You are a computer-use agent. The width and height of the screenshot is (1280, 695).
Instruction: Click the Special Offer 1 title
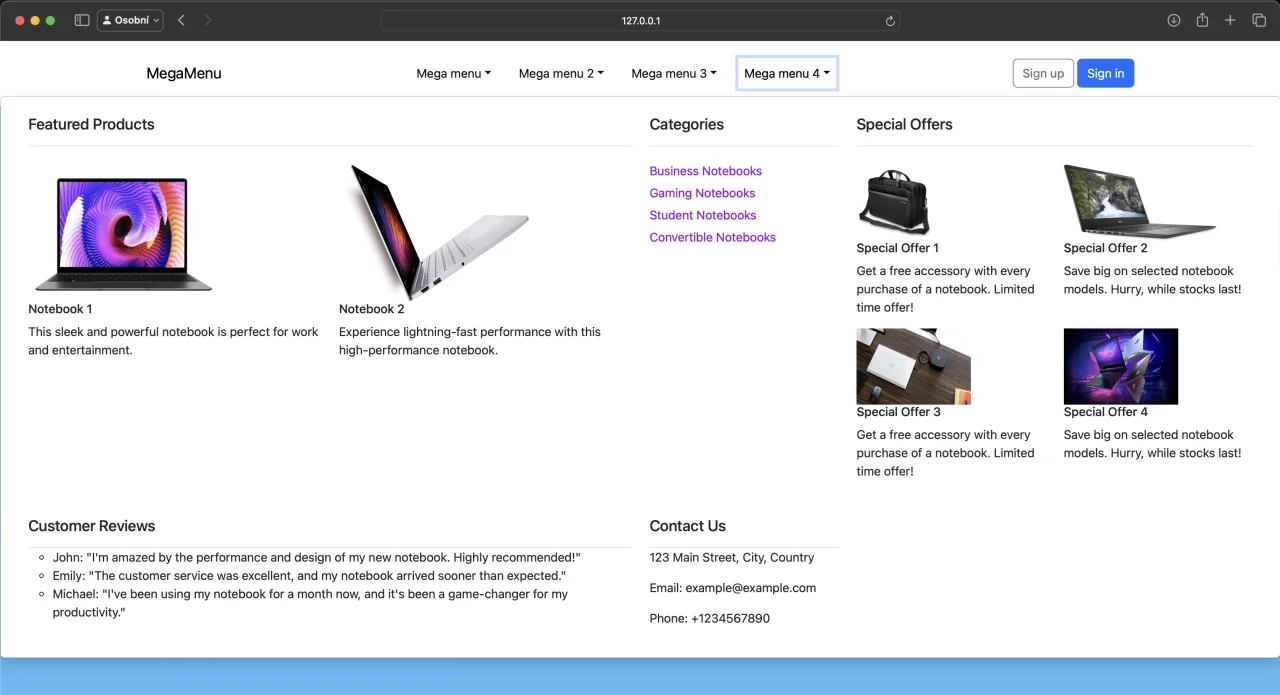898,248
